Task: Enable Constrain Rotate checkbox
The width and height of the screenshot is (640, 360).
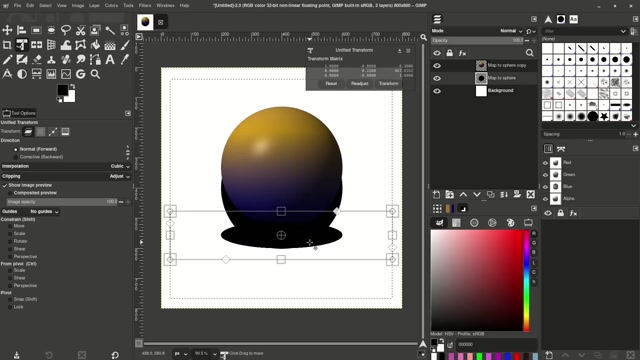Action: tap(10, 241)
